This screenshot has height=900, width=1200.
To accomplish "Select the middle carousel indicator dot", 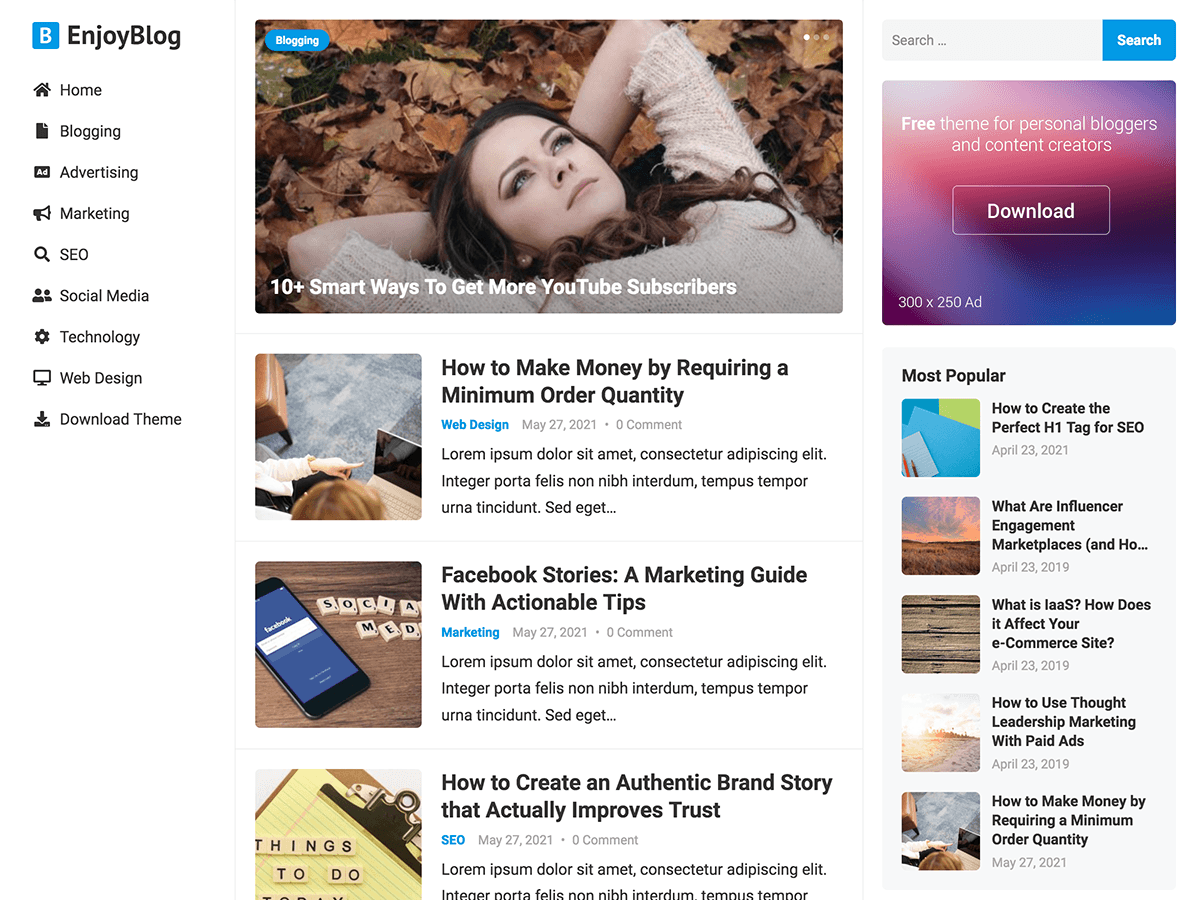I will (818, 37).
